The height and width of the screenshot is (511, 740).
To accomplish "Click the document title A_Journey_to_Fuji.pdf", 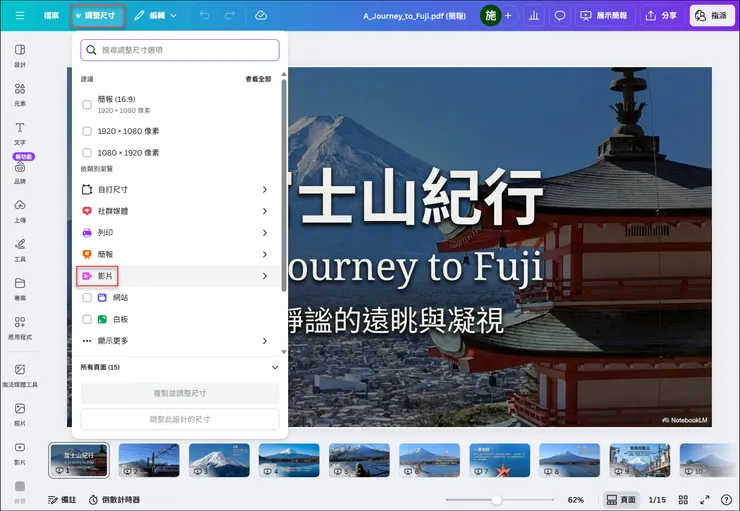I will [414, 16].
